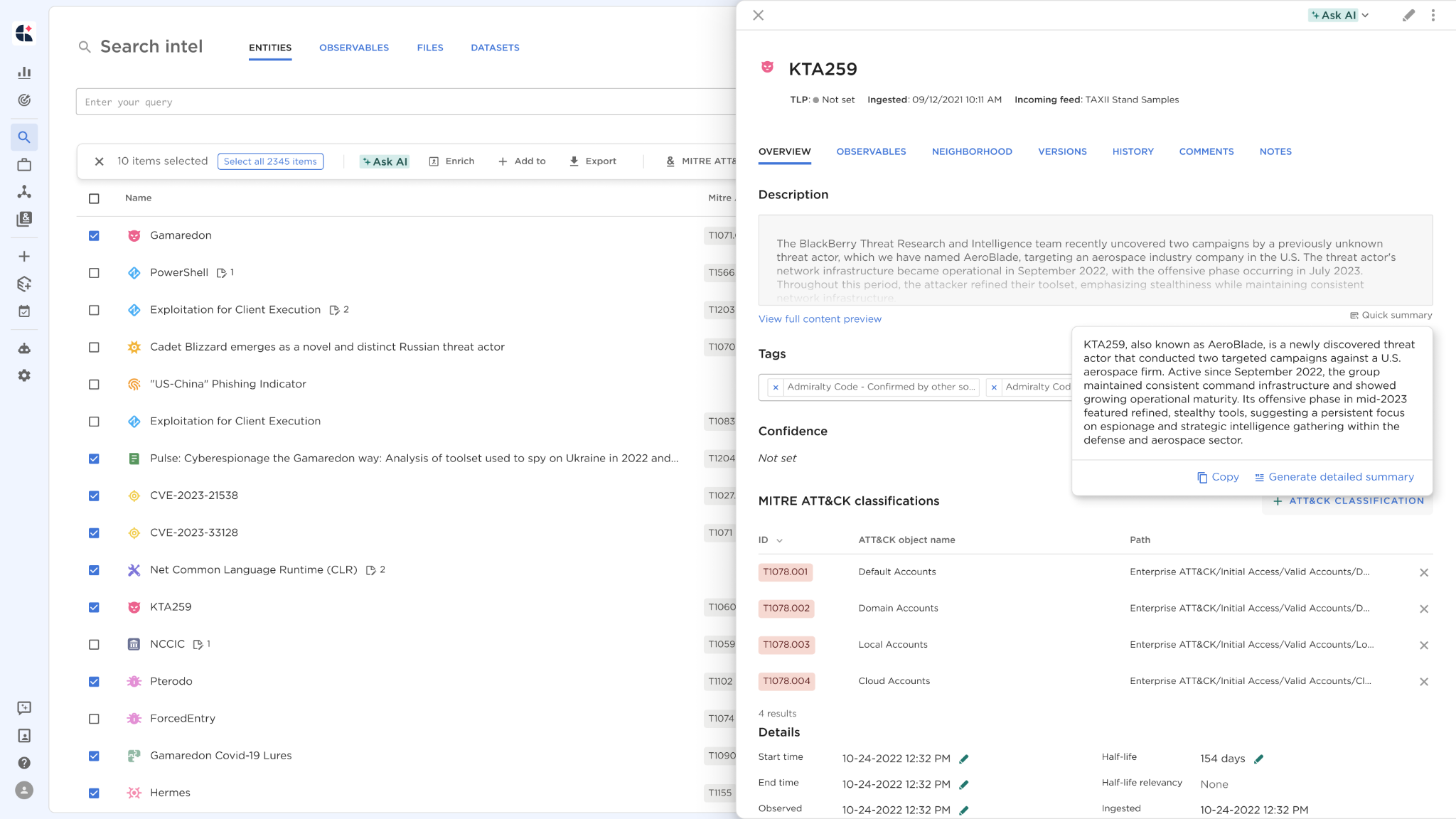This screenshot has width=1456, height=819.
Task: Open the briefcase workspaces sidebar icon
Action: tap(24, 165)
